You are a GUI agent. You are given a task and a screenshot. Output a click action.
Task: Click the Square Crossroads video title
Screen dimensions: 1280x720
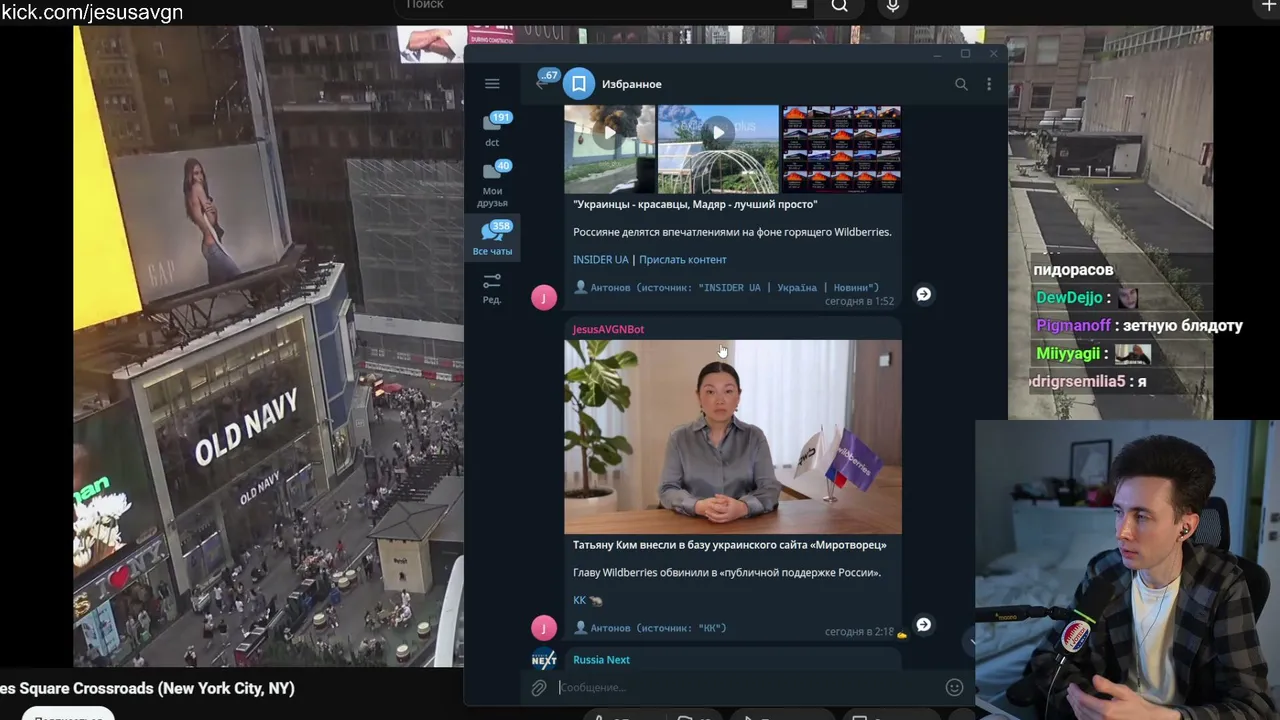pyautogui.click(x=147, y=688)
